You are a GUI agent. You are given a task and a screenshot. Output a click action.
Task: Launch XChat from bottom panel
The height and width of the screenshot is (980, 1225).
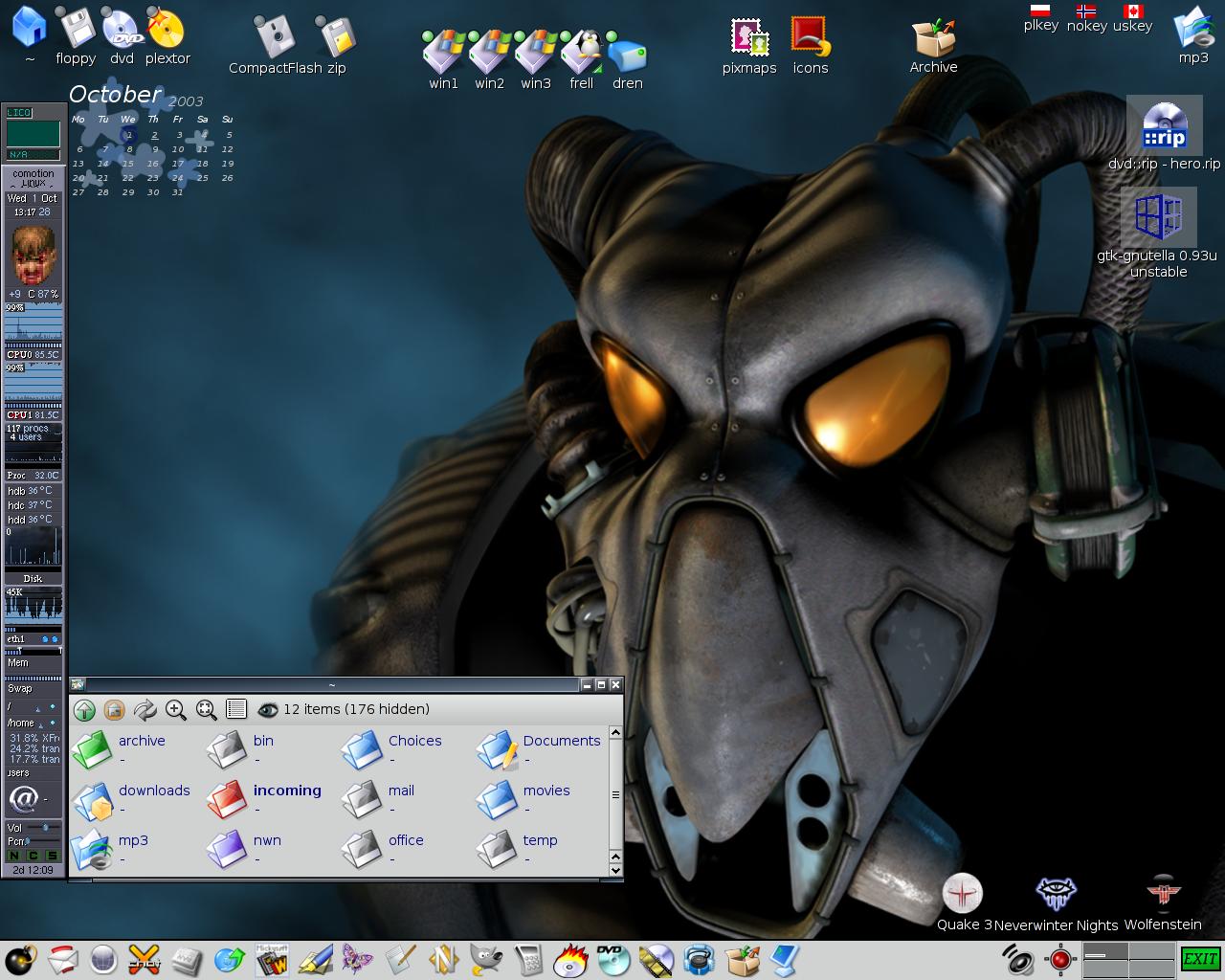click(x=145, y=959)
